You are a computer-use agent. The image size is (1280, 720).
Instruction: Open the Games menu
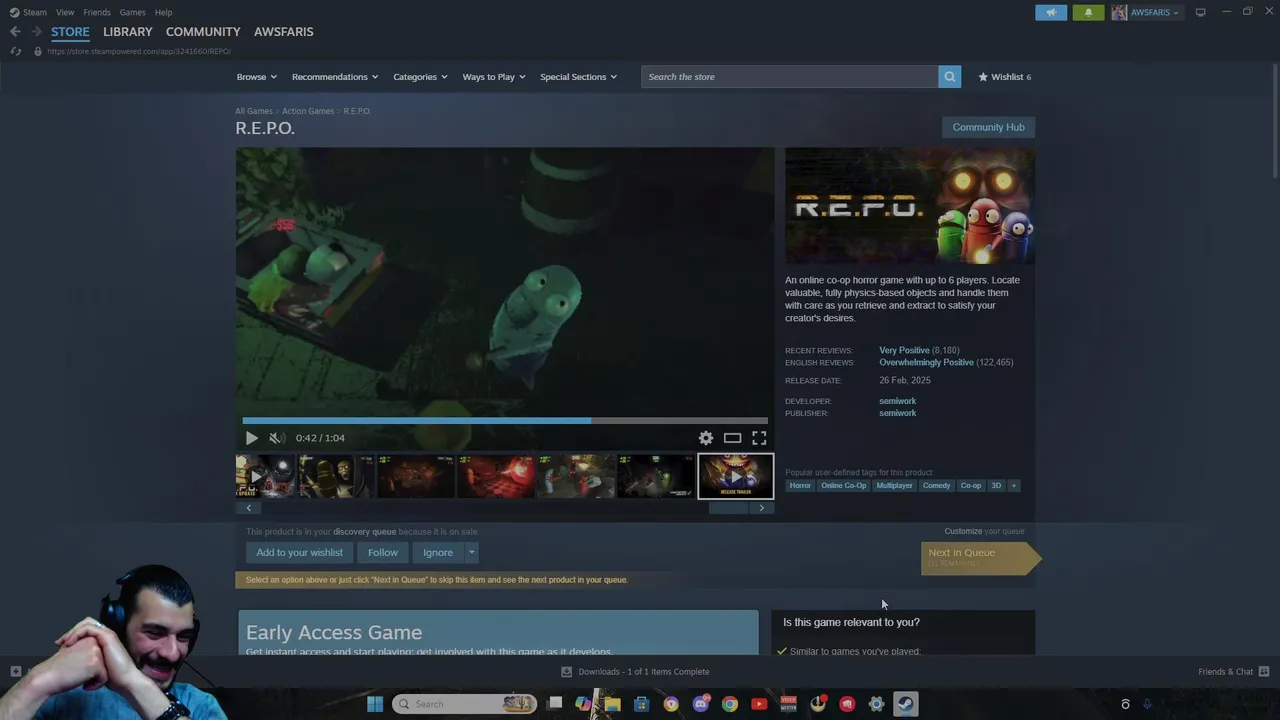pos(132,12)
